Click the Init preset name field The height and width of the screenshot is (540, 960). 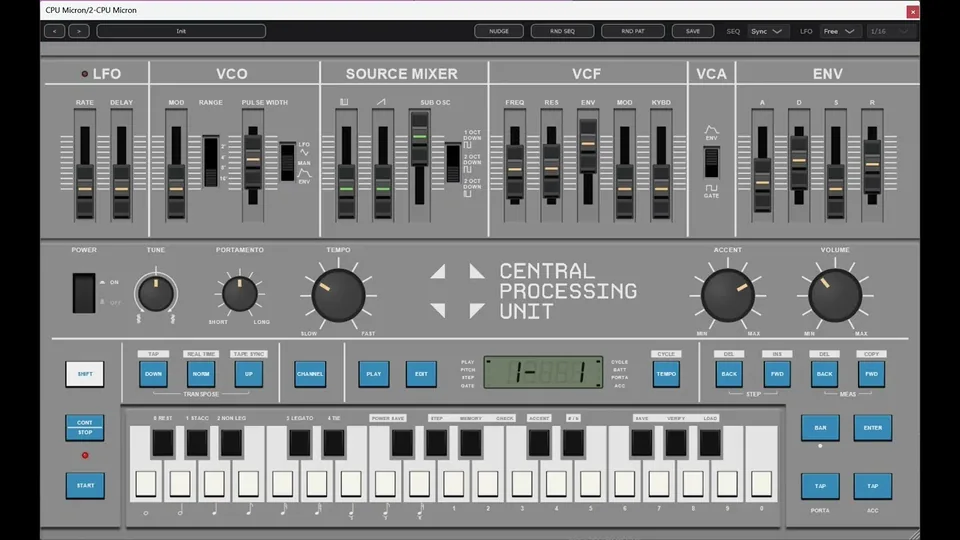pos(181,31)
